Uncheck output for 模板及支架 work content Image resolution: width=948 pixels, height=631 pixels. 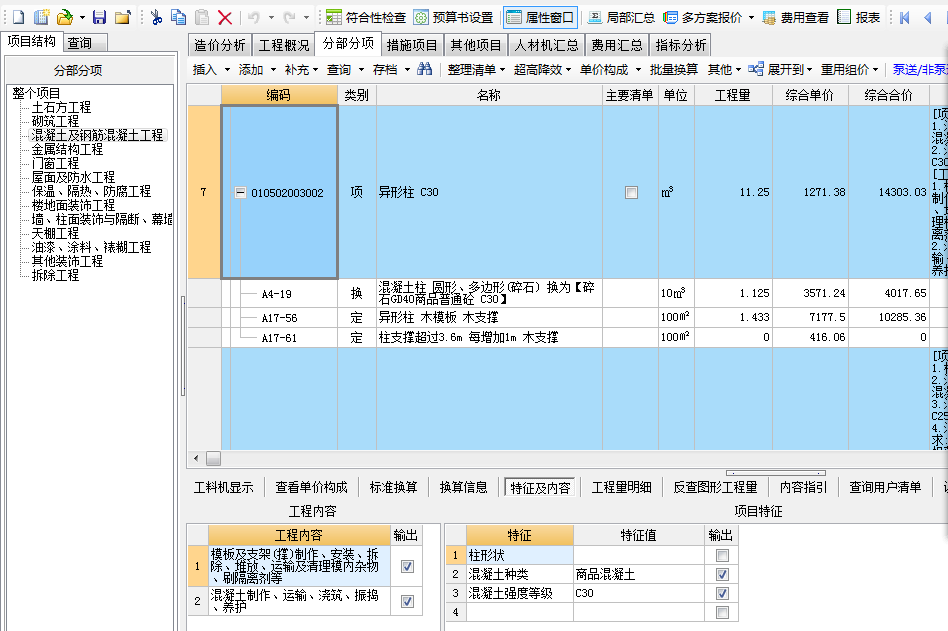tap(407, 566)
